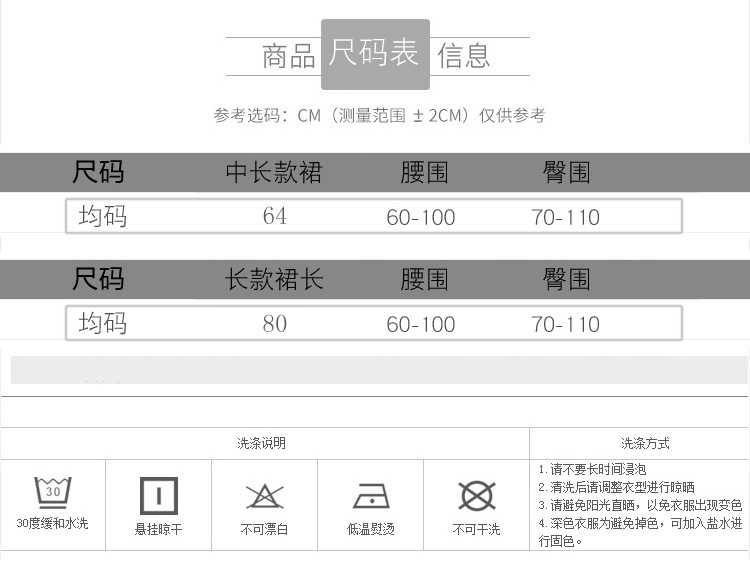Click 均码 in the mid-length skirt row
Screen dimensions: 750x582
coord(102,216)
